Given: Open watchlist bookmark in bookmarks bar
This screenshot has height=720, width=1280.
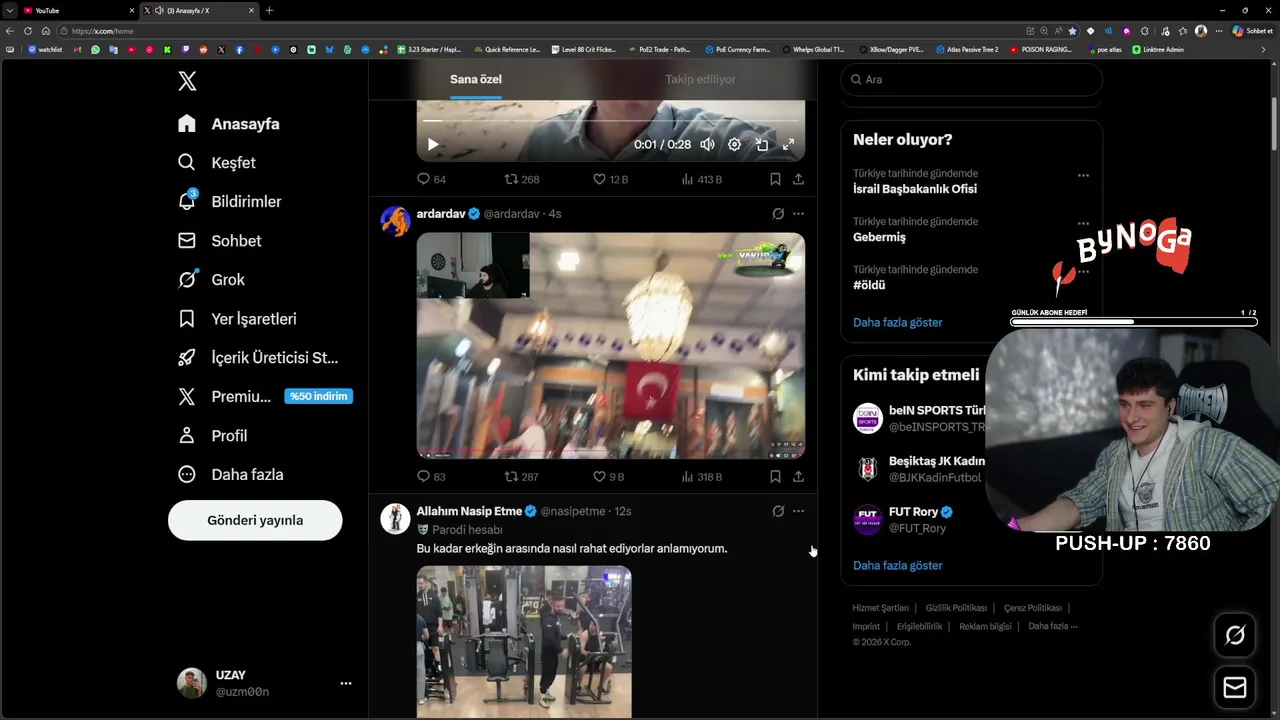Looking at the screenshot, I should tap(45, 49).
